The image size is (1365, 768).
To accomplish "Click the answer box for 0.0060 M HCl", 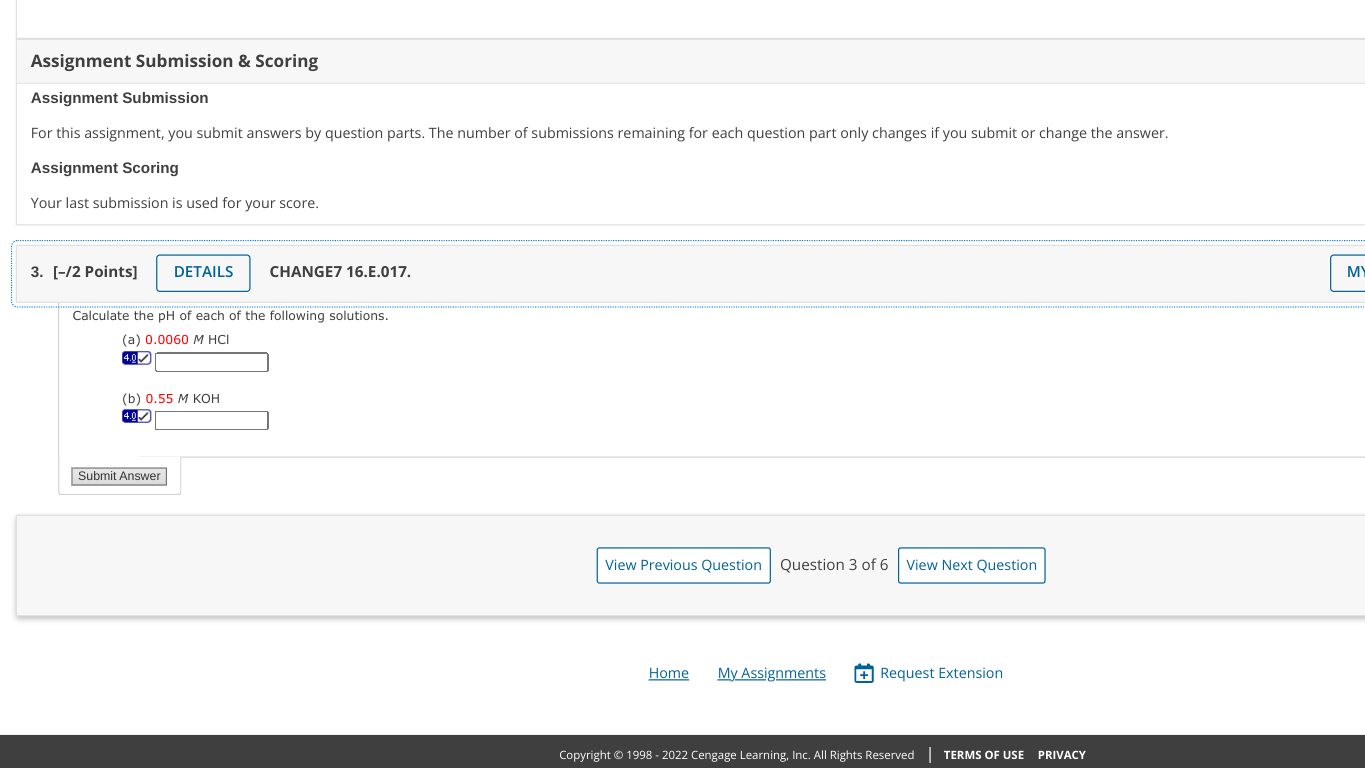I will point(211,362).
